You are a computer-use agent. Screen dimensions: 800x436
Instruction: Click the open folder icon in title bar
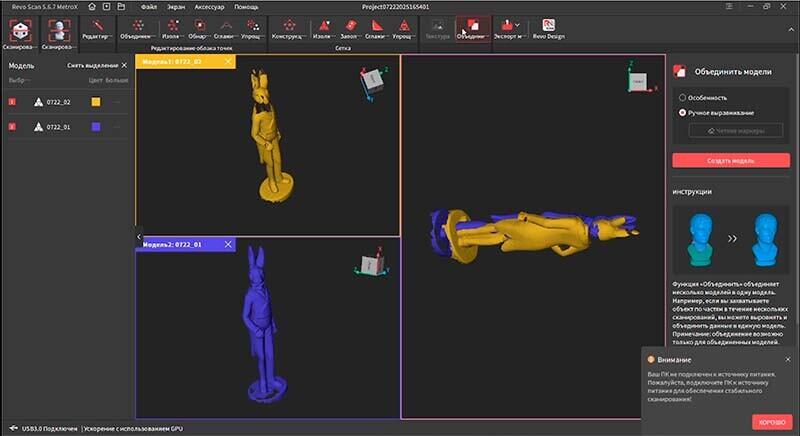[121, 7]
